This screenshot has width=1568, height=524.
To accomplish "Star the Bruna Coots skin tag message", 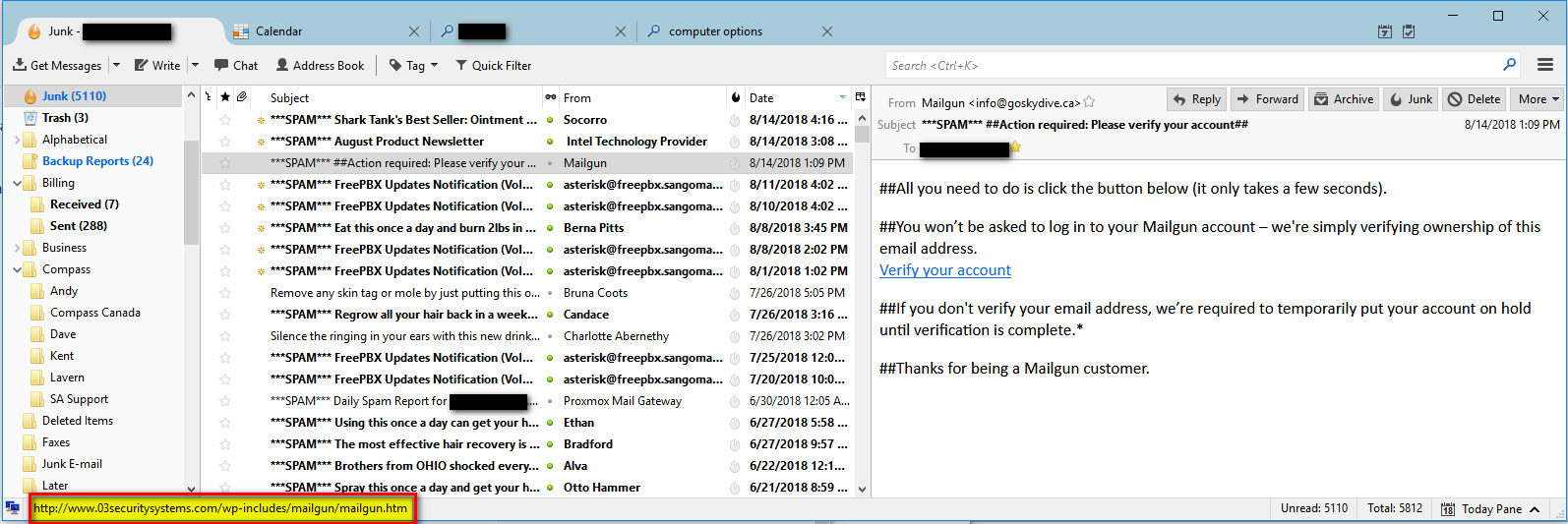I will (225, 293).
